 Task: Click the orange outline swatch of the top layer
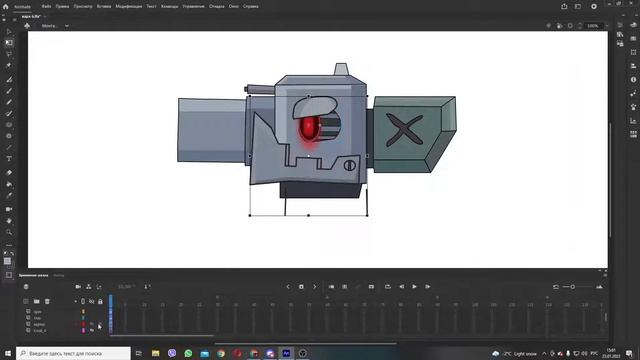(83, 311)
